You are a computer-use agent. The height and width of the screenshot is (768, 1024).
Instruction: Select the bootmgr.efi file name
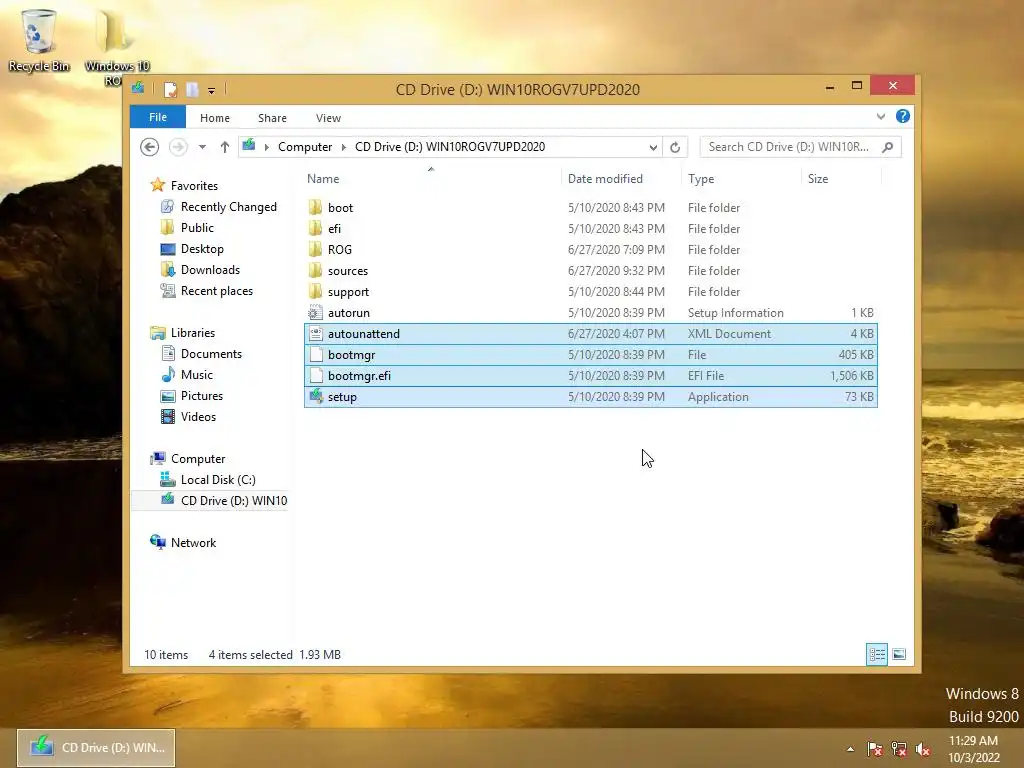(x=359, y=376)
